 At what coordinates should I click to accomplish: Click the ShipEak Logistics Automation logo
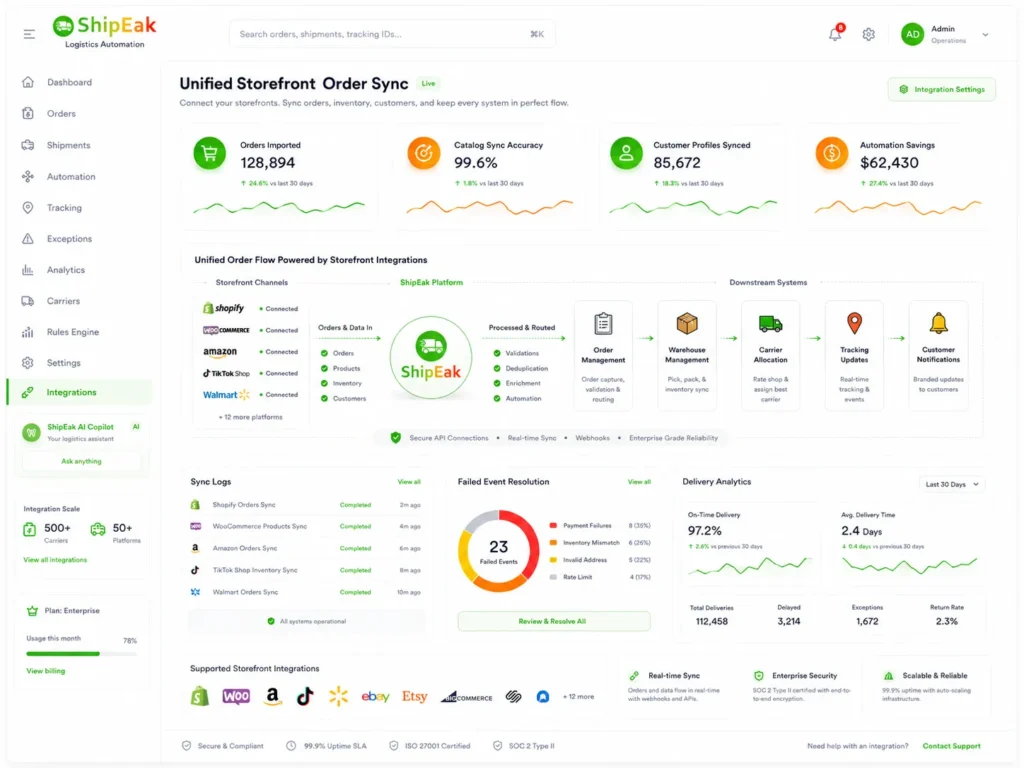point(104,31)
